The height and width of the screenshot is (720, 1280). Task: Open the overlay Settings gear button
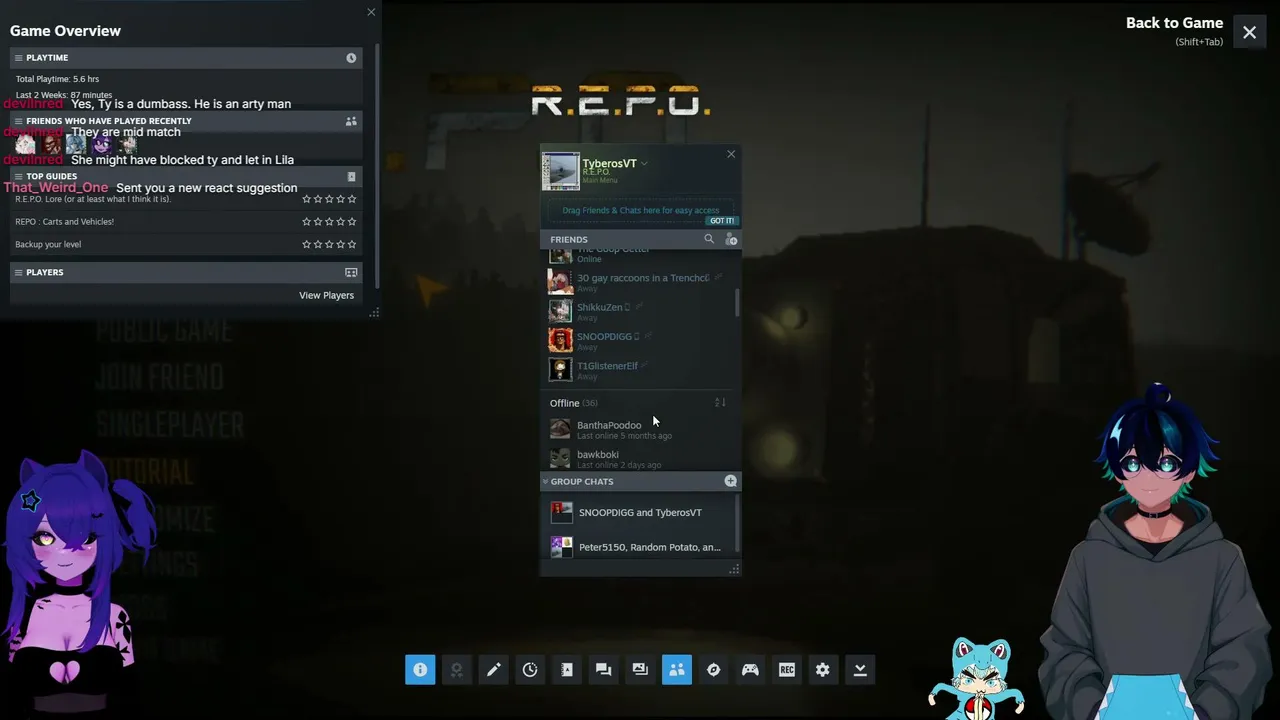click(823, 670)
